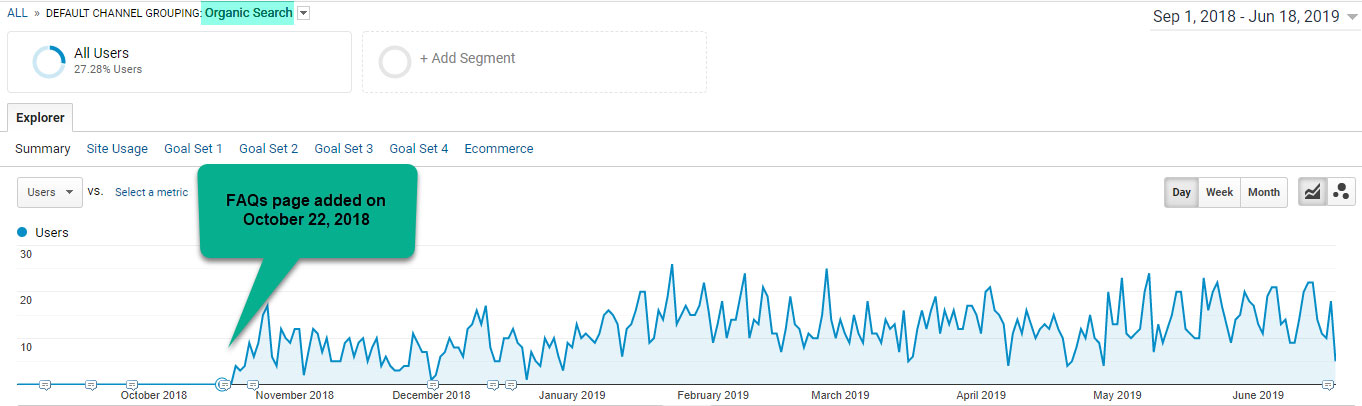
Task: Click the March 2019 axis label
Action: click(x=840, y=395)
